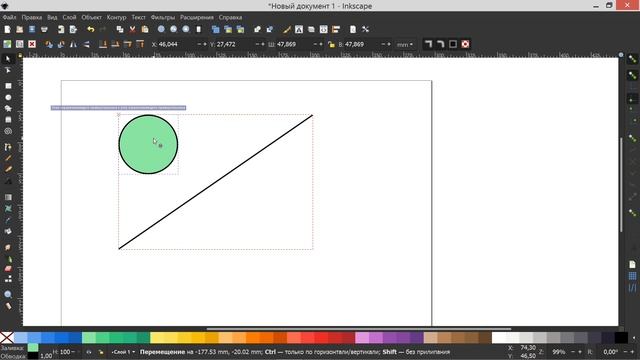
Task: Toggle current layer lock in status bar
Action: (101, 352)
